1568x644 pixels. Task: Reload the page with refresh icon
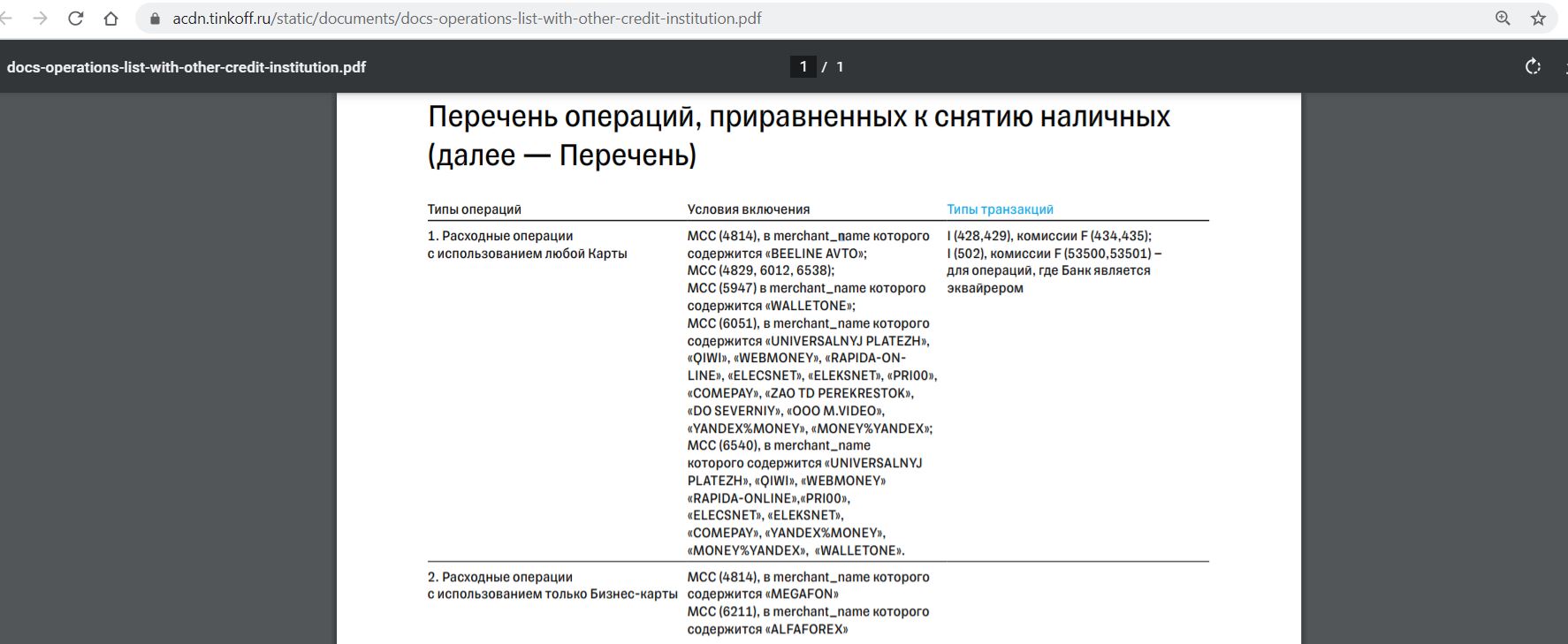pyautogui.click(x=76, y=18)
